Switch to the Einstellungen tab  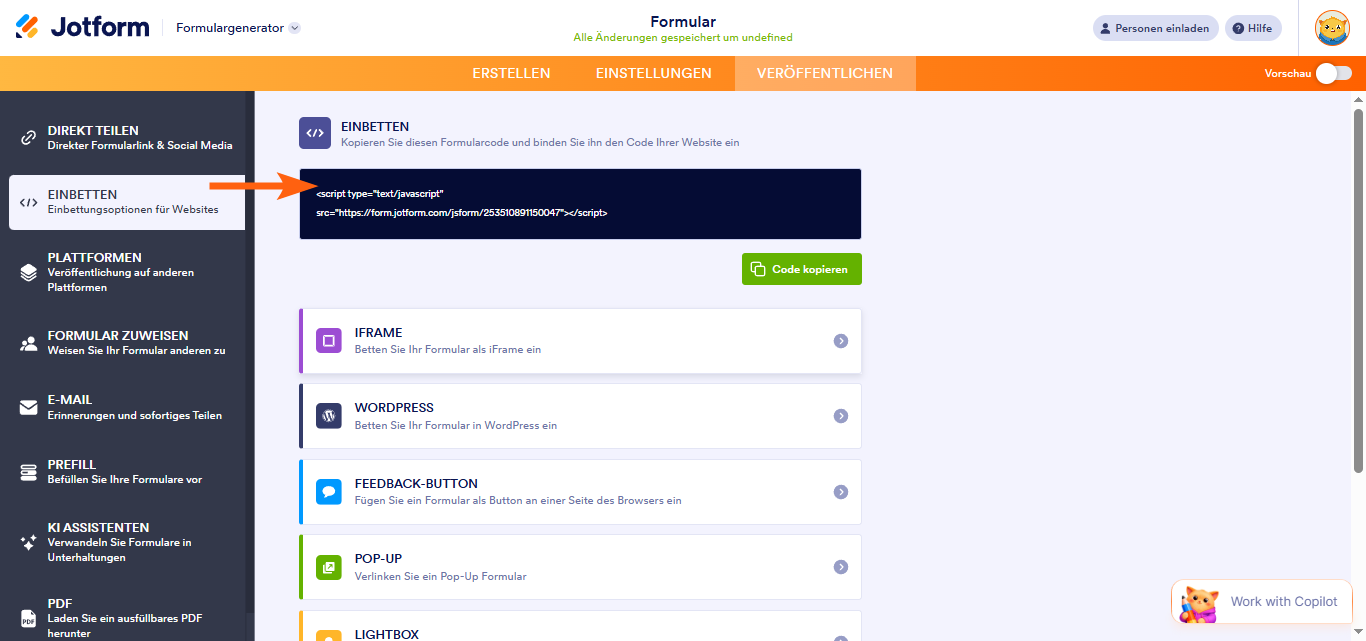click(x=654, y=73)
